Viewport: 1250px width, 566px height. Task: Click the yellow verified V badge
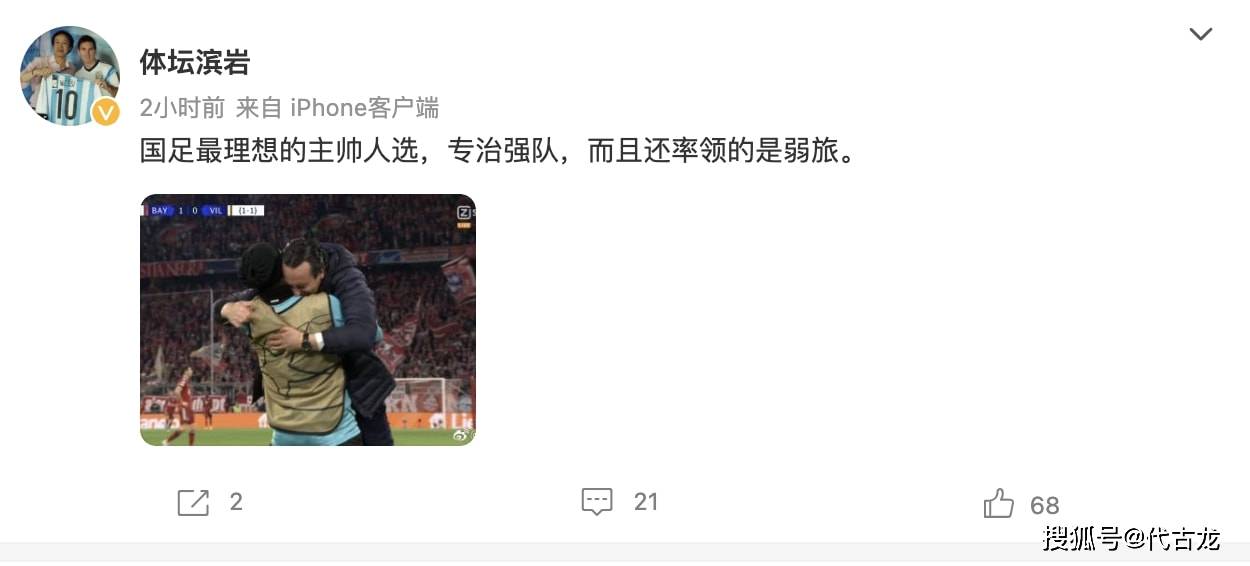pyautogui.click(x=106, y=112)
